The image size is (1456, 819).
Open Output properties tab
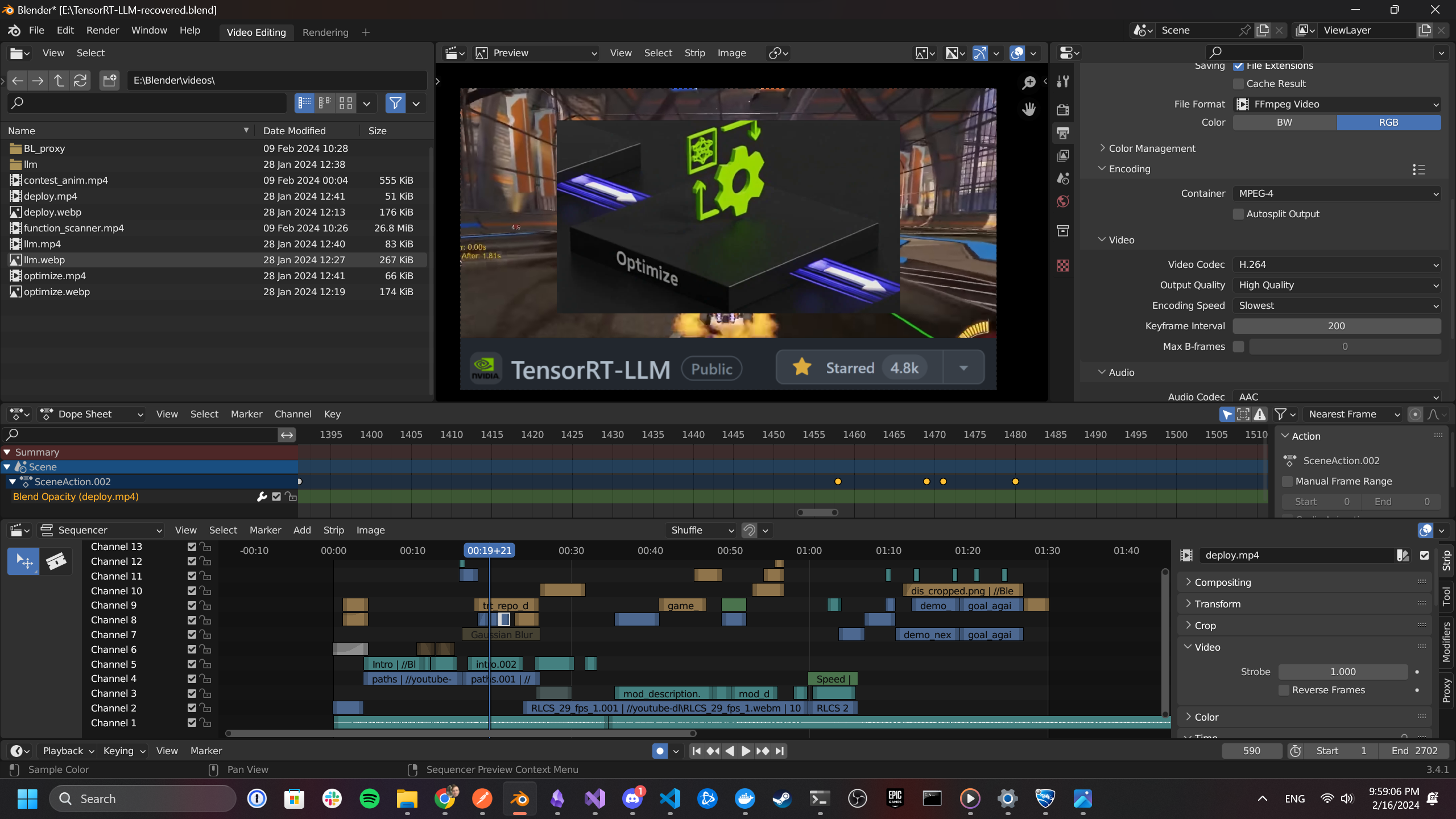(x=1062, y=133)
